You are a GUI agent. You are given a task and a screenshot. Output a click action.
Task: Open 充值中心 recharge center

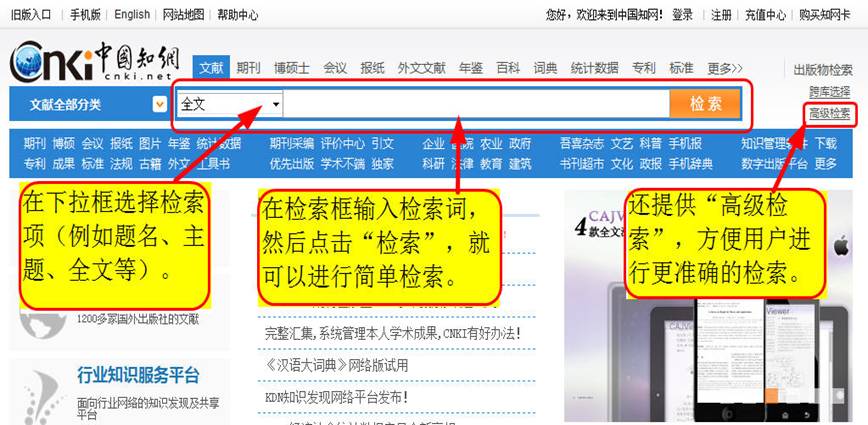(x=765, y=15)
